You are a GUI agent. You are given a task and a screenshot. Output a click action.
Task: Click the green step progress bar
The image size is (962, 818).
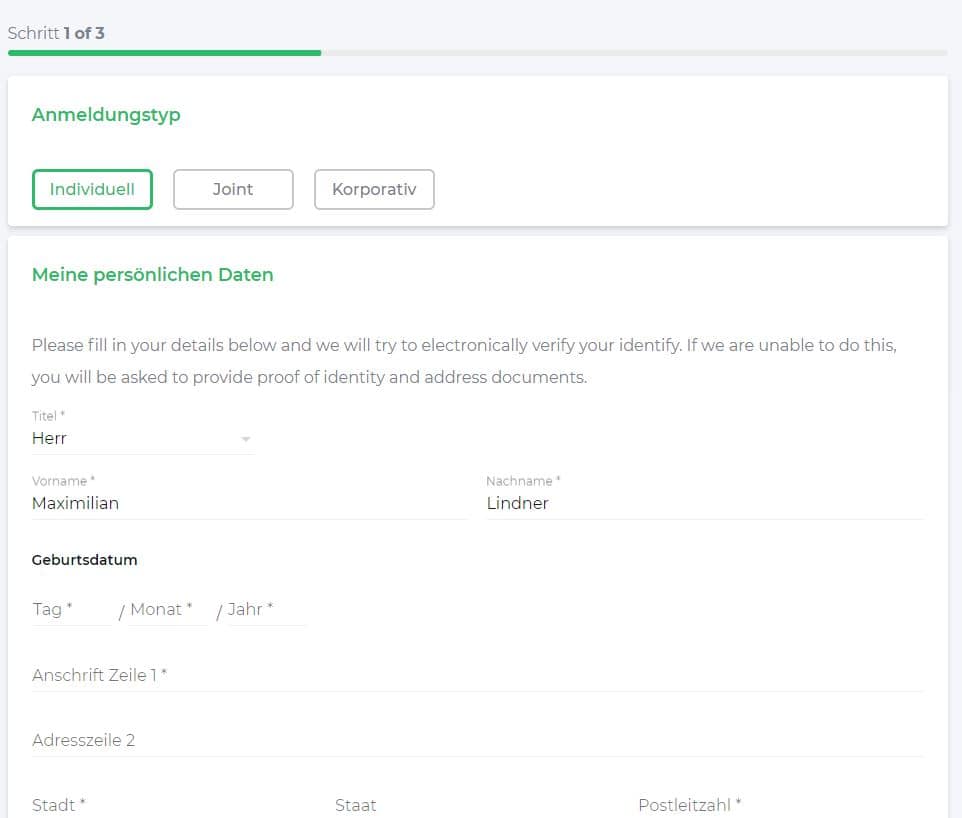coord(164,52)
